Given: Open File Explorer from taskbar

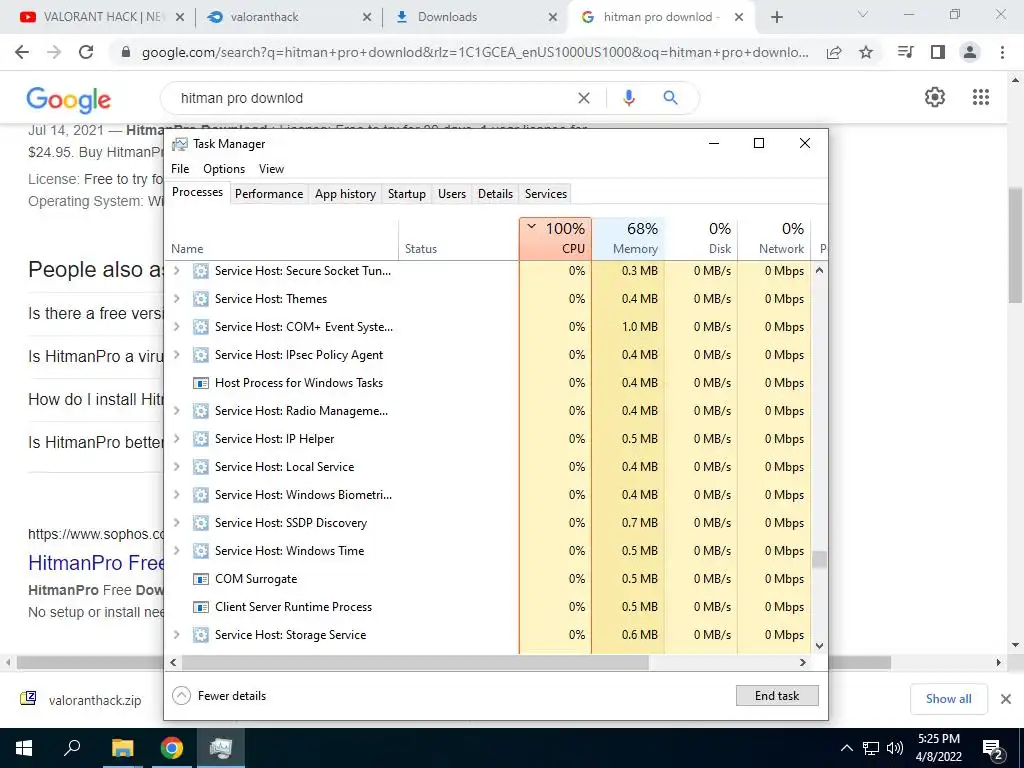Looking at the screenshot, I should point(122,748).
